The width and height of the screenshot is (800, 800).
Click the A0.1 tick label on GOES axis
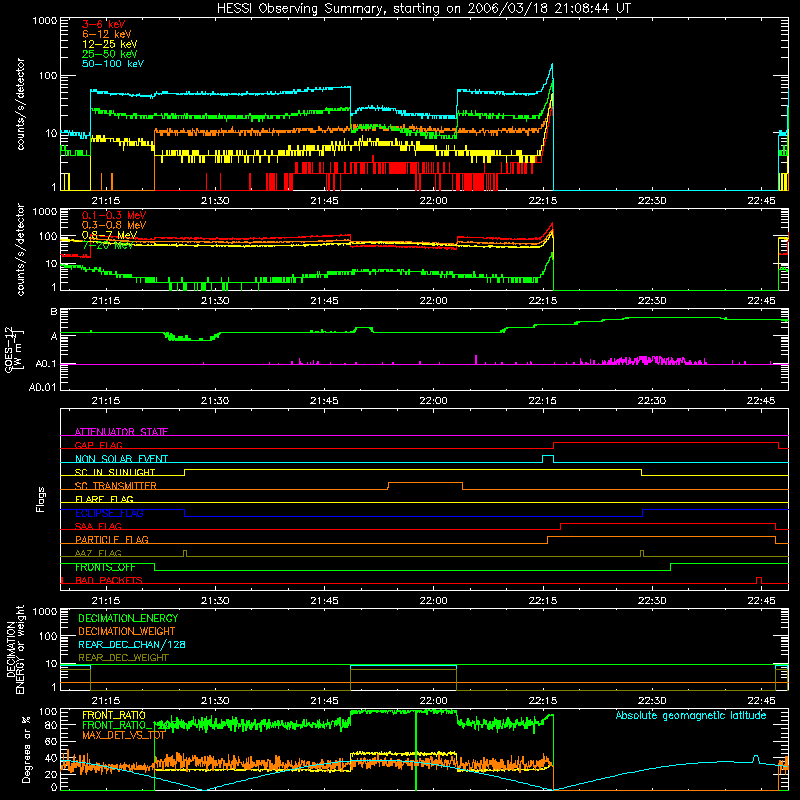click(46, 364)
